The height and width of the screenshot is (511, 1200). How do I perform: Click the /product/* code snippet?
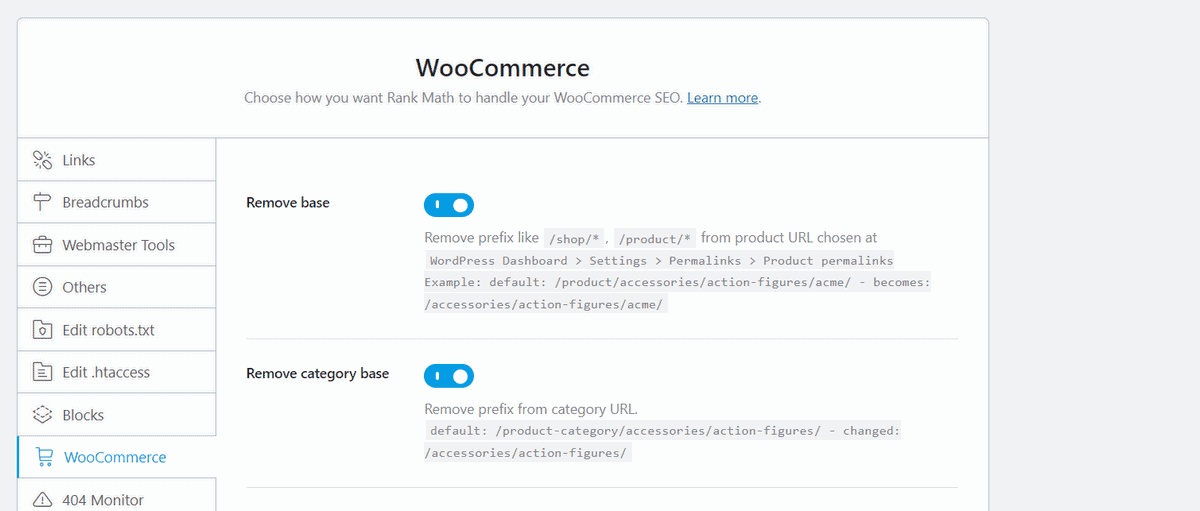pos(655,238)
